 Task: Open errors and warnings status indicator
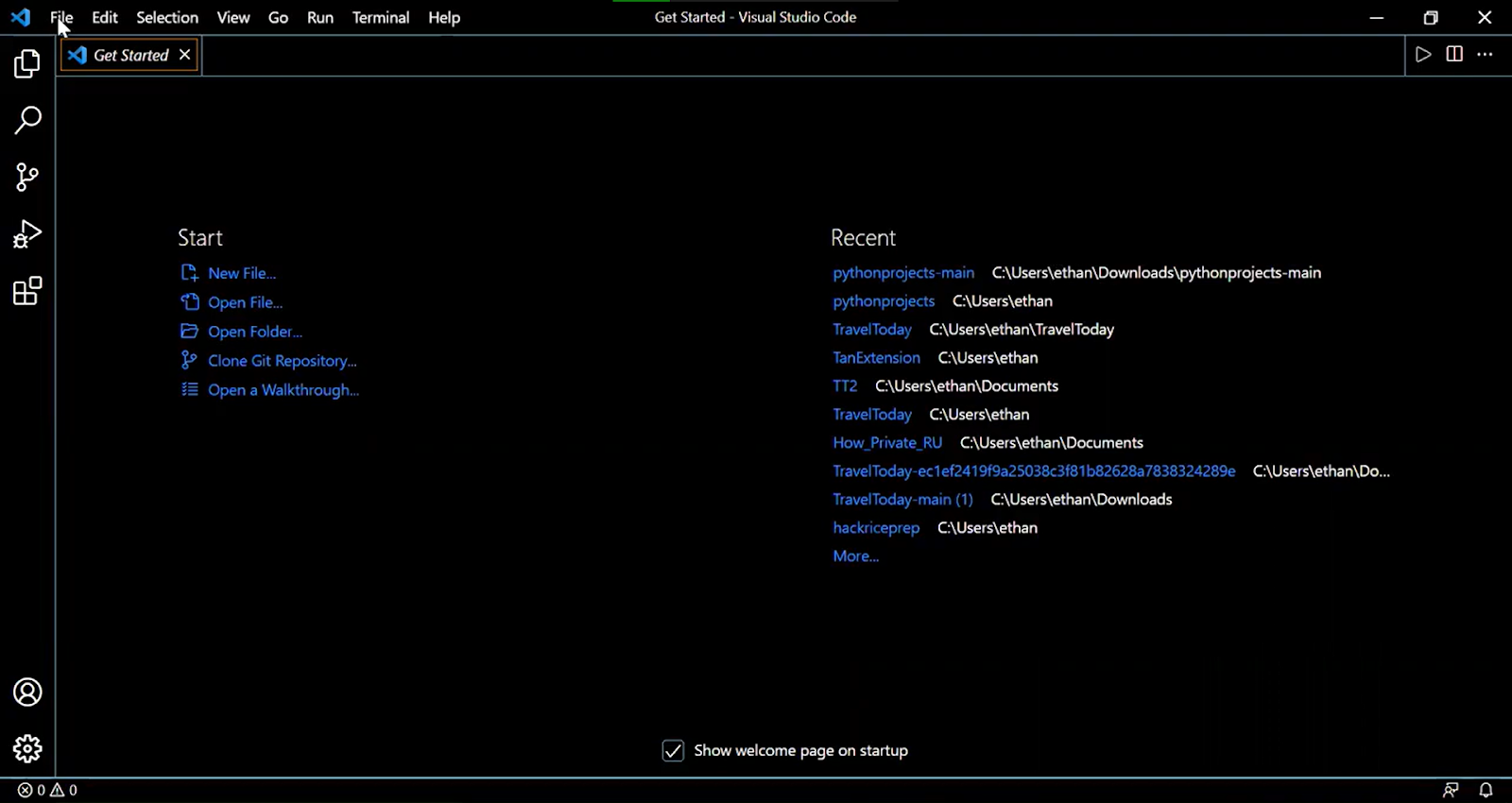click(47, 790)
